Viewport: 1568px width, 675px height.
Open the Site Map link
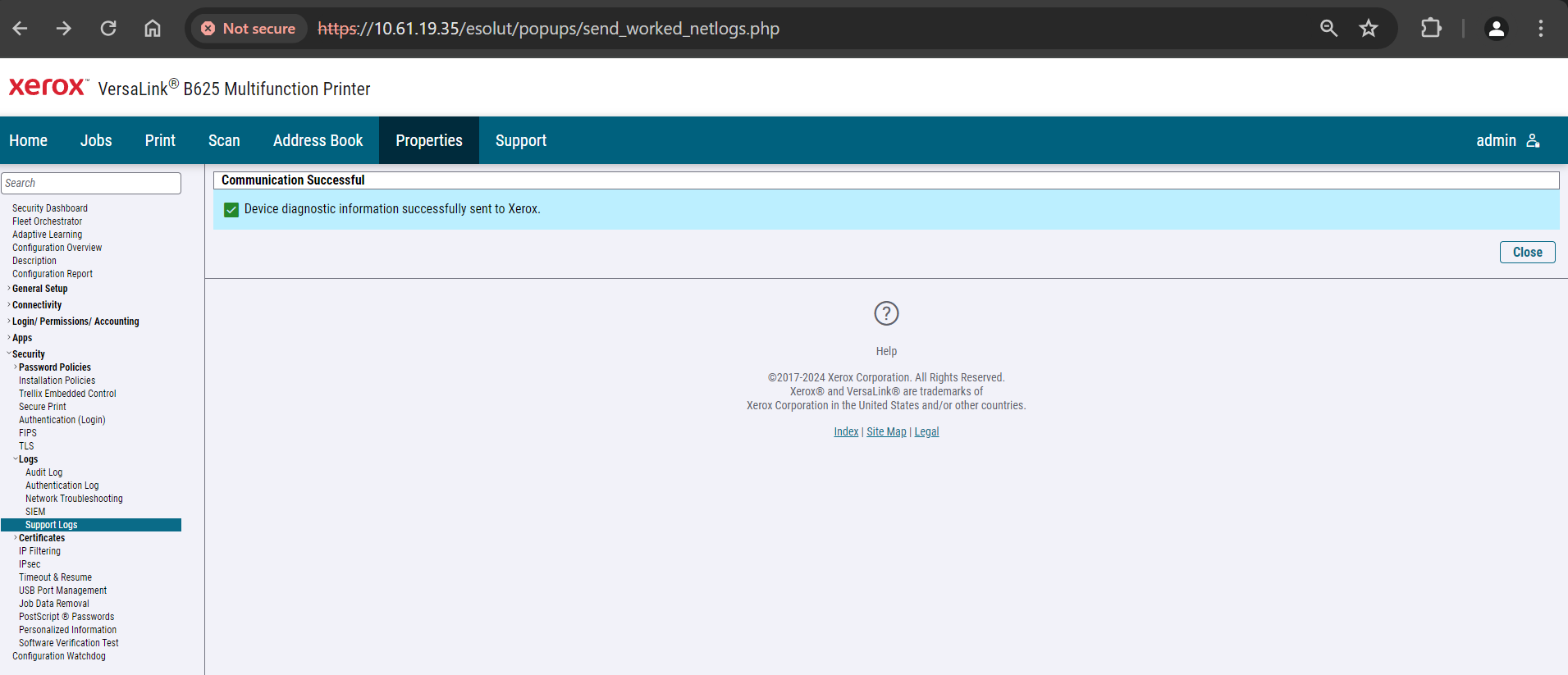tap(886, 432)
